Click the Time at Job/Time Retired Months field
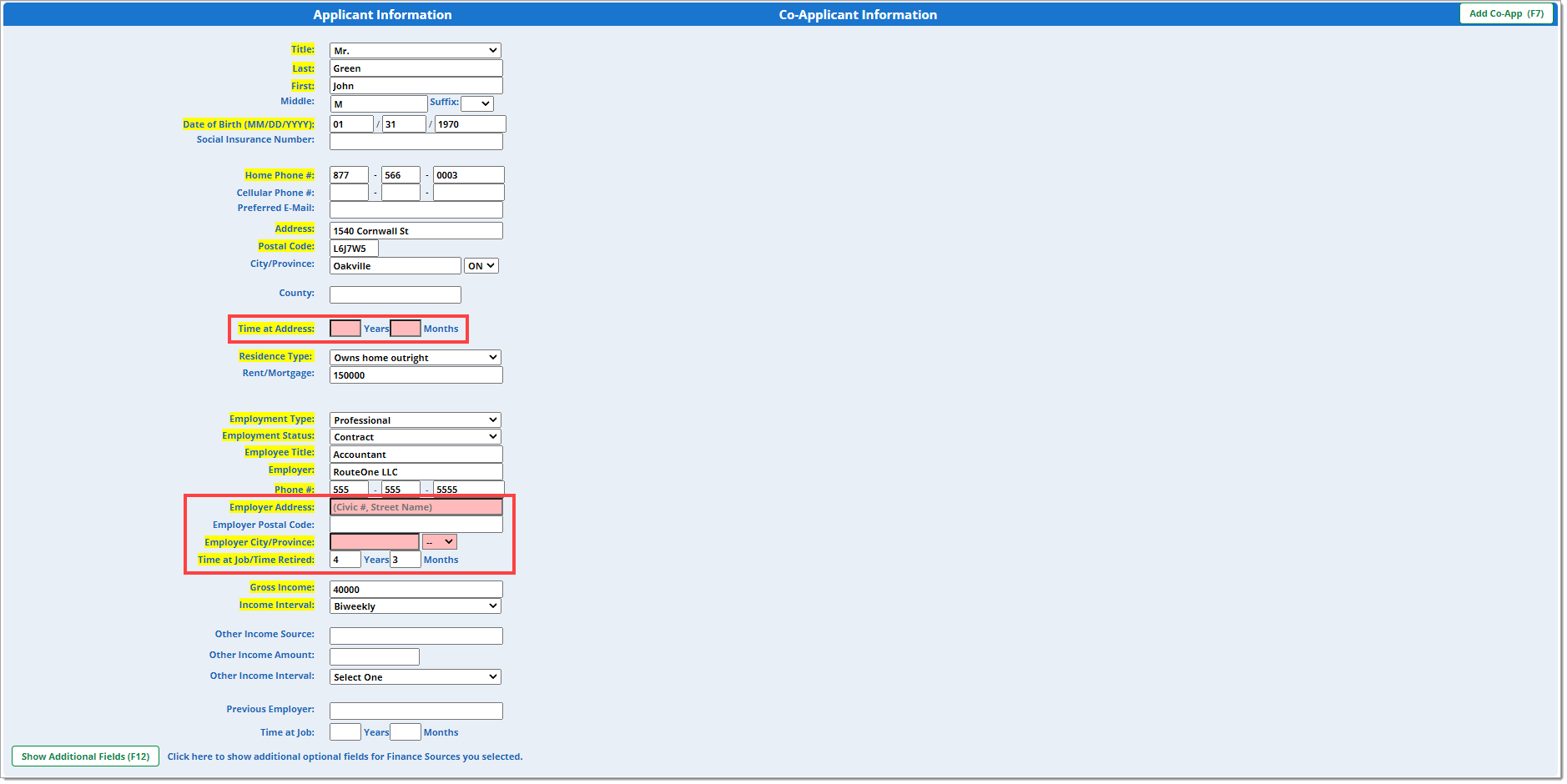The height and width of the screenshot is (784, 1567). tap(406, 560)
